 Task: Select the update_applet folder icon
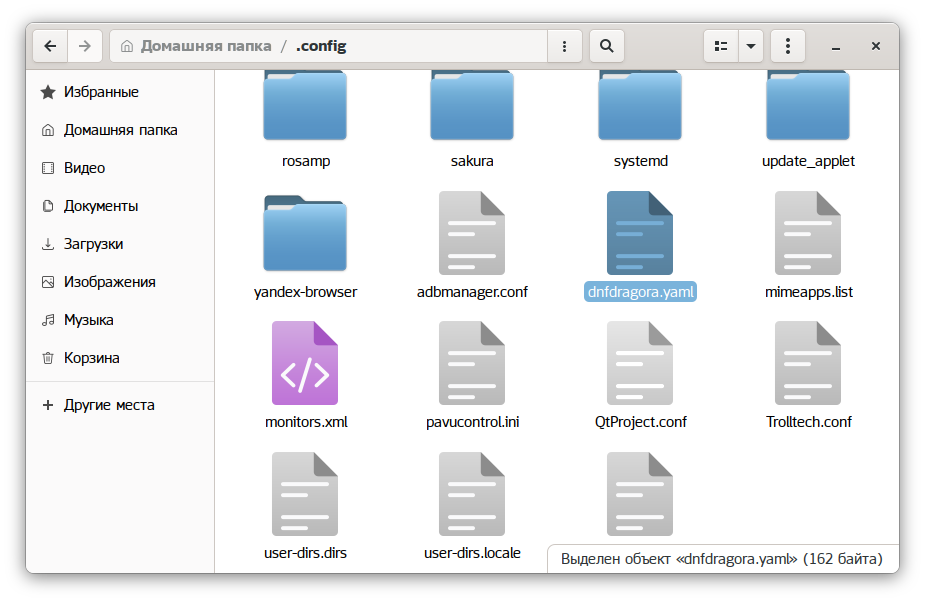coord(808,105)
